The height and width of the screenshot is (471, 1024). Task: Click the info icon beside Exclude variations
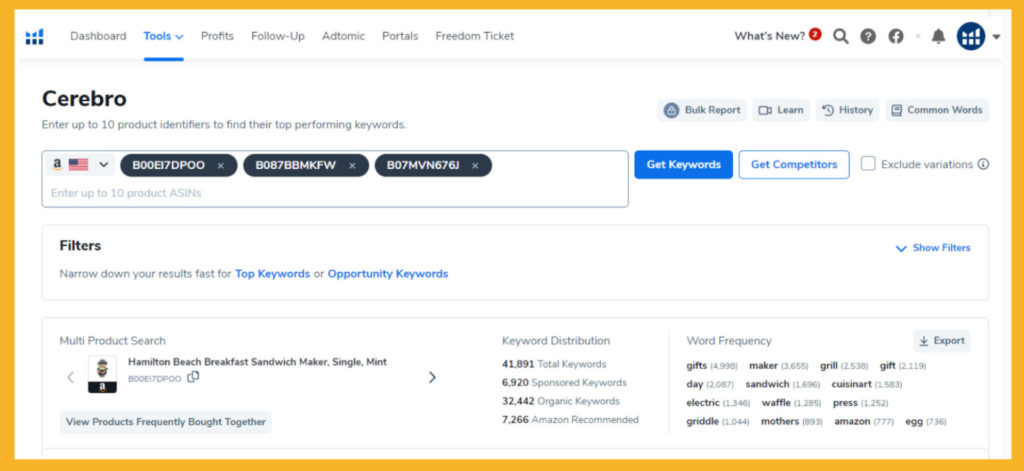(983, 164)
